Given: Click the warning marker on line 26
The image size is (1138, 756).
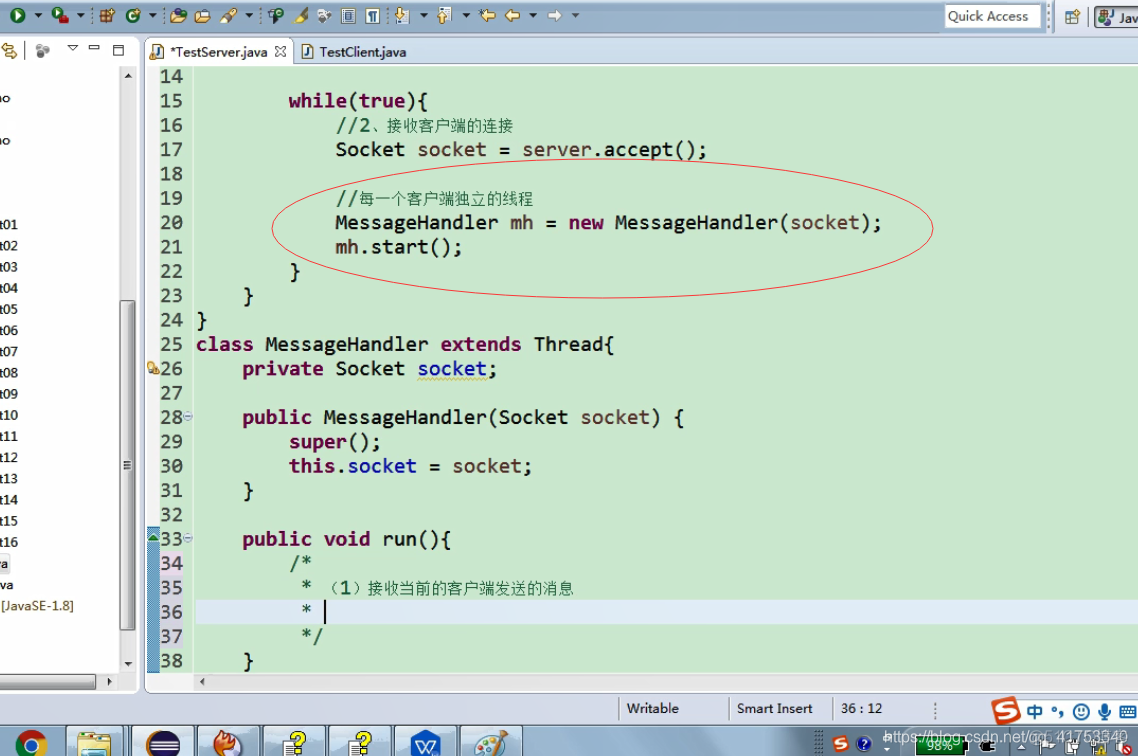Looking at the screenshot, I should coord(153,368).
